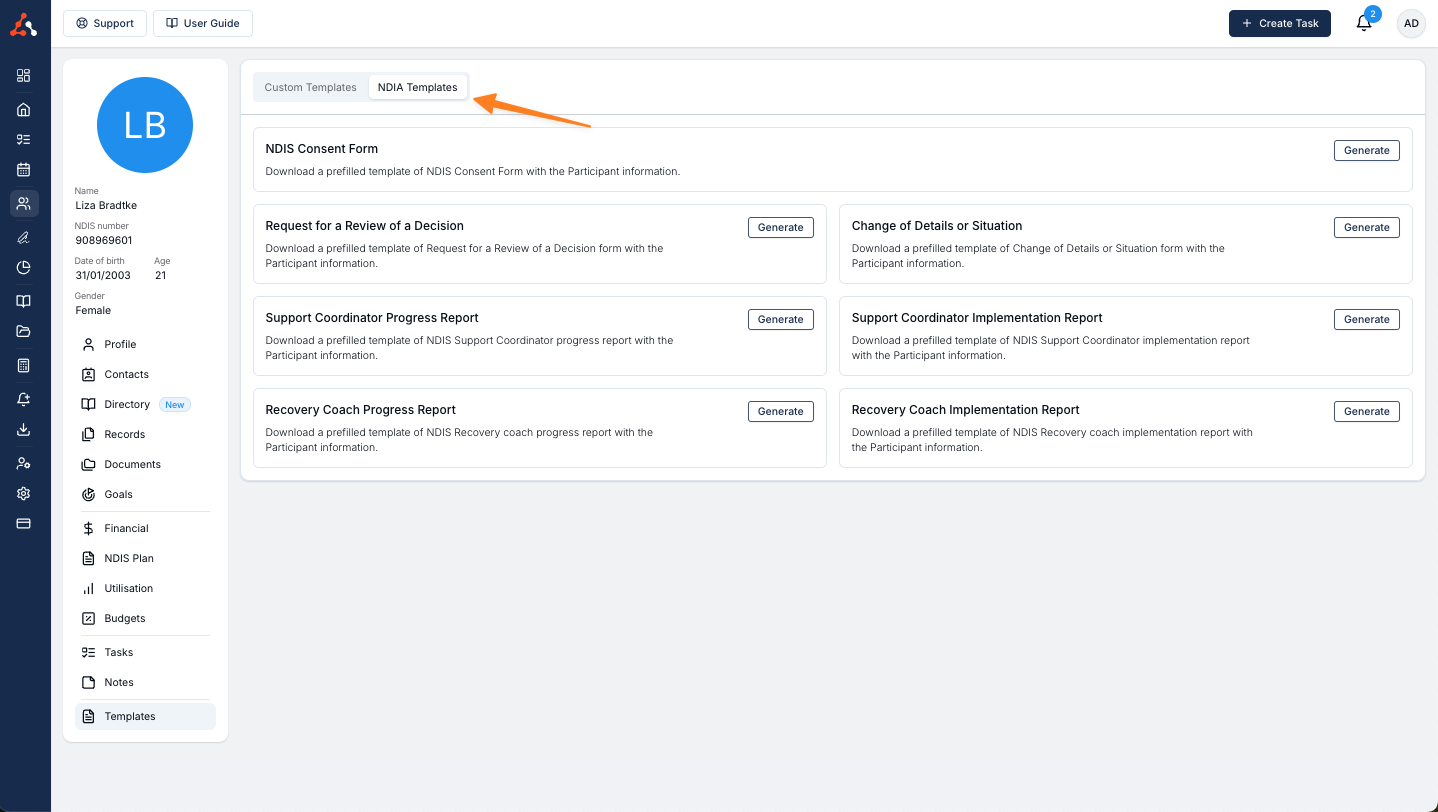Open settings gear icon in sidebar
Viewport: 1438px width, 812px height.
24,494
